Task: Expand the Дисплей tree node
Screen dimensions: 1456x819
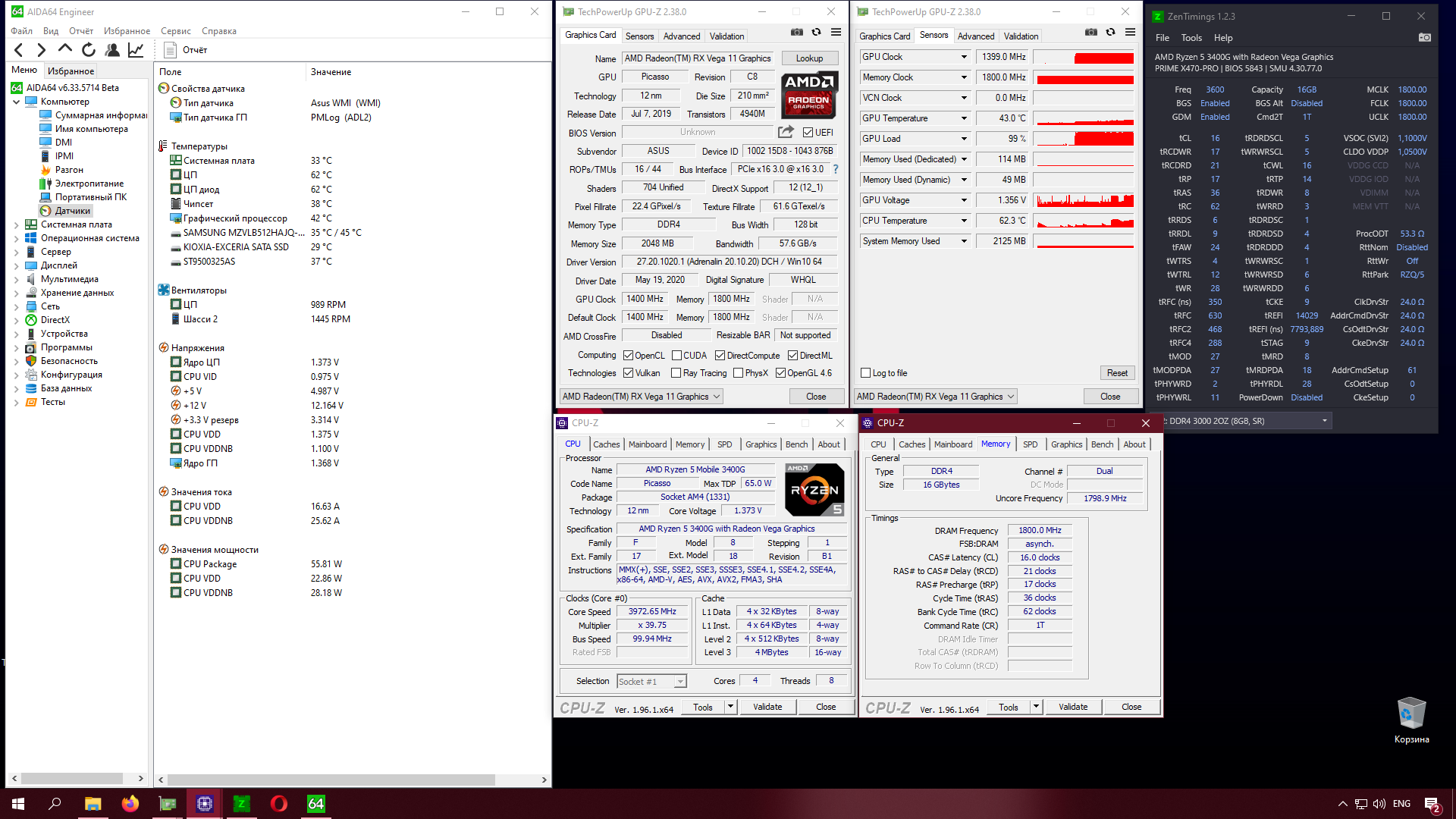Action: [x=17, y=265]
